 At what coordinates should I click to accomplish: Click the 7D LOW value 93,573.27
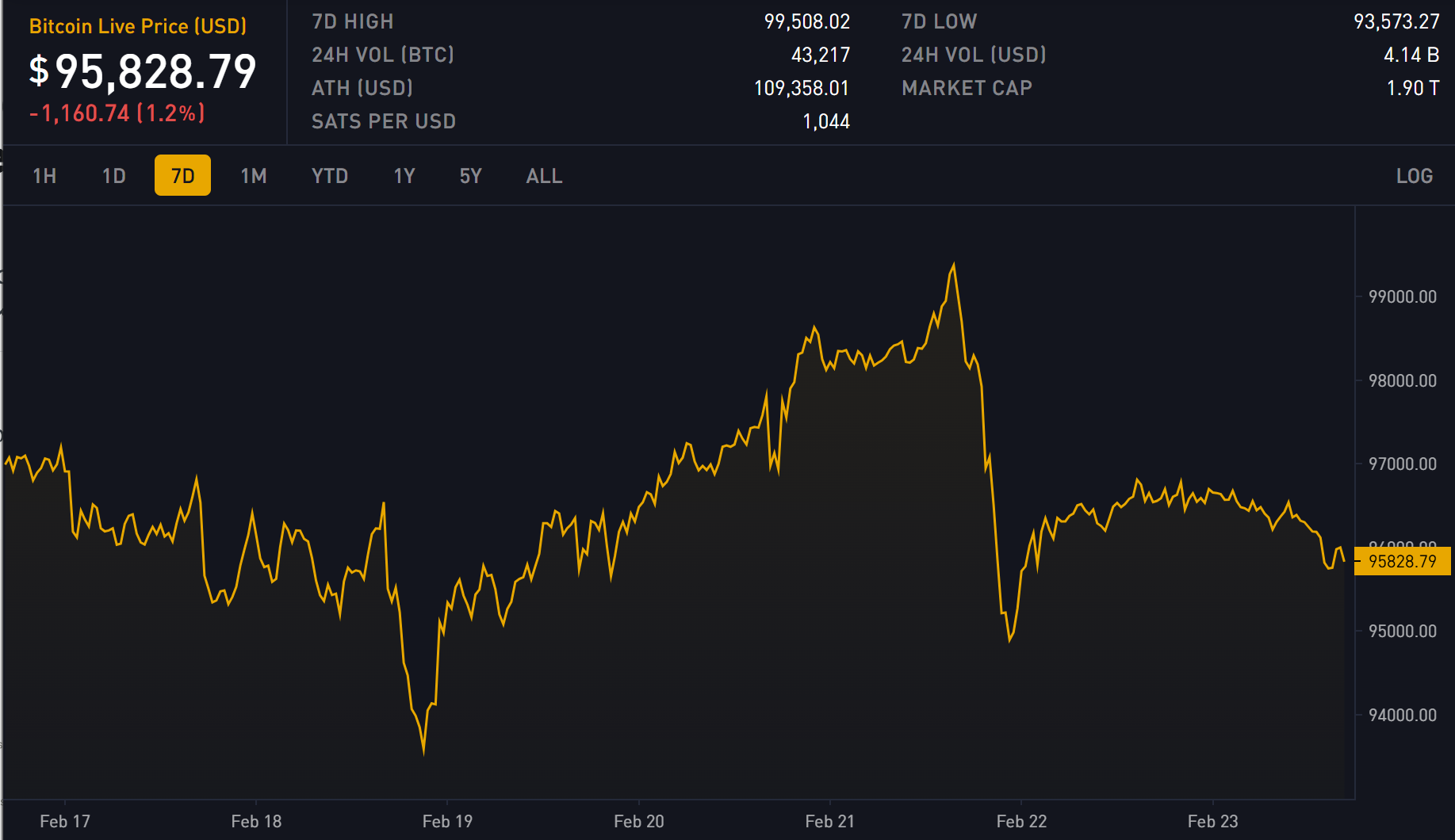tap(1396, 21)
